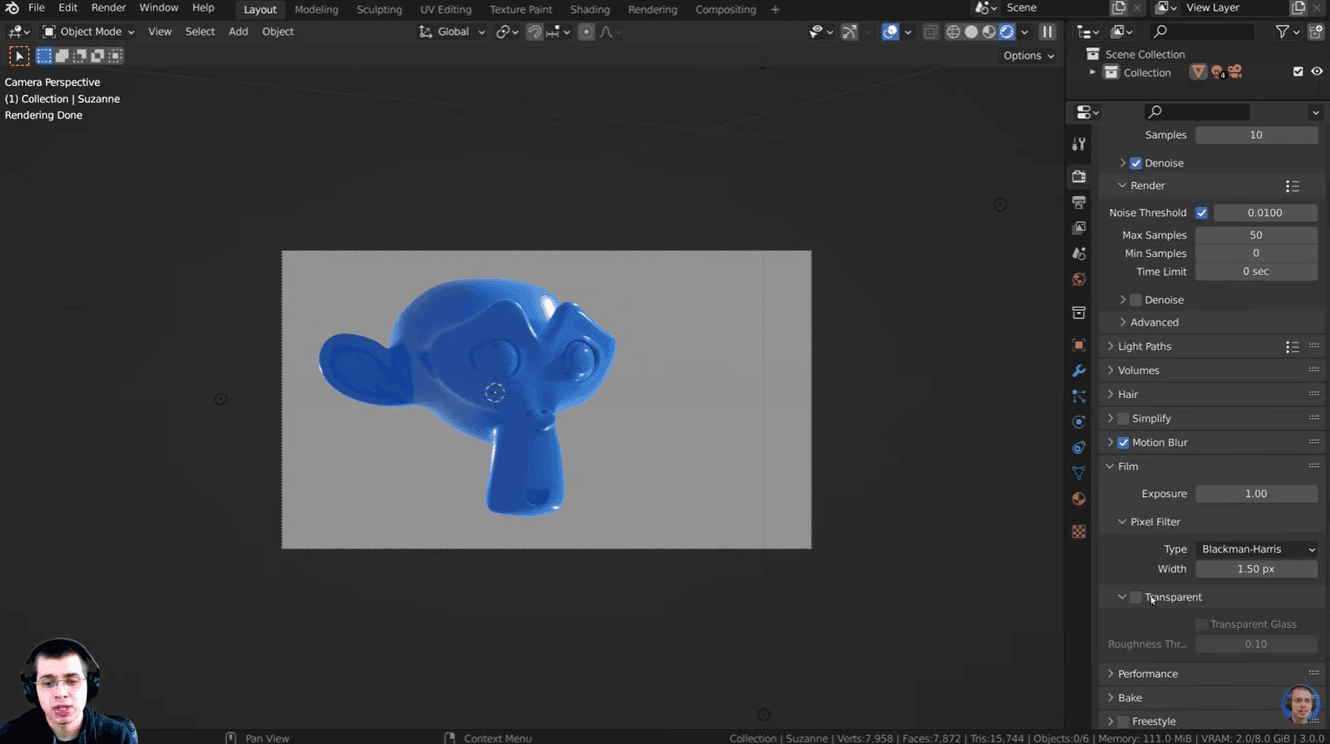Screen dimensions: 1330x744
Task: Open the Texture properties tab
Action: 1078,532
